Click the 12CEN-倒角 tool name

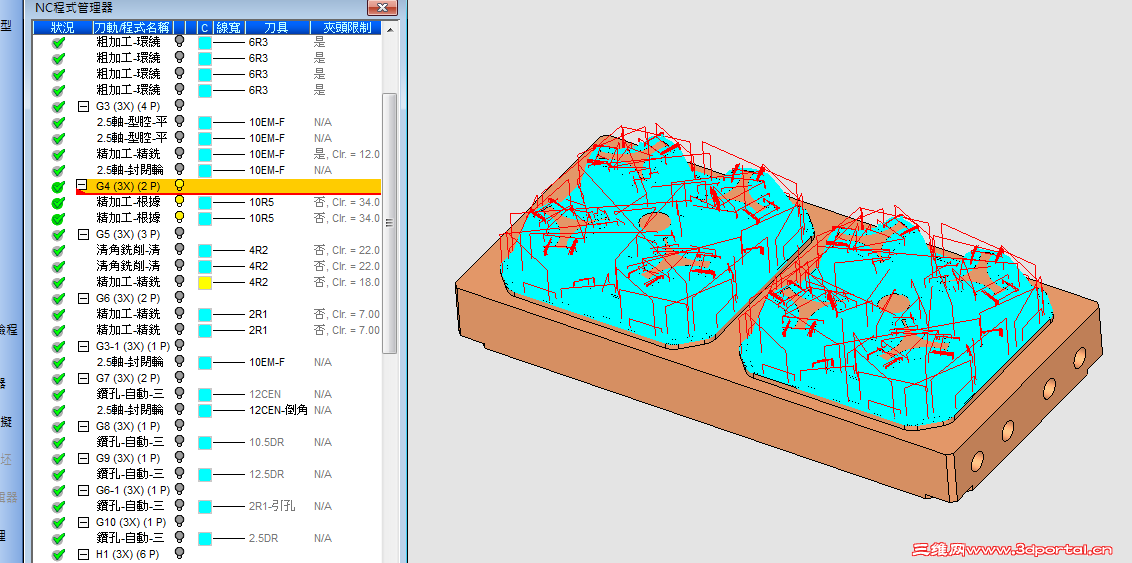[278, 410]
